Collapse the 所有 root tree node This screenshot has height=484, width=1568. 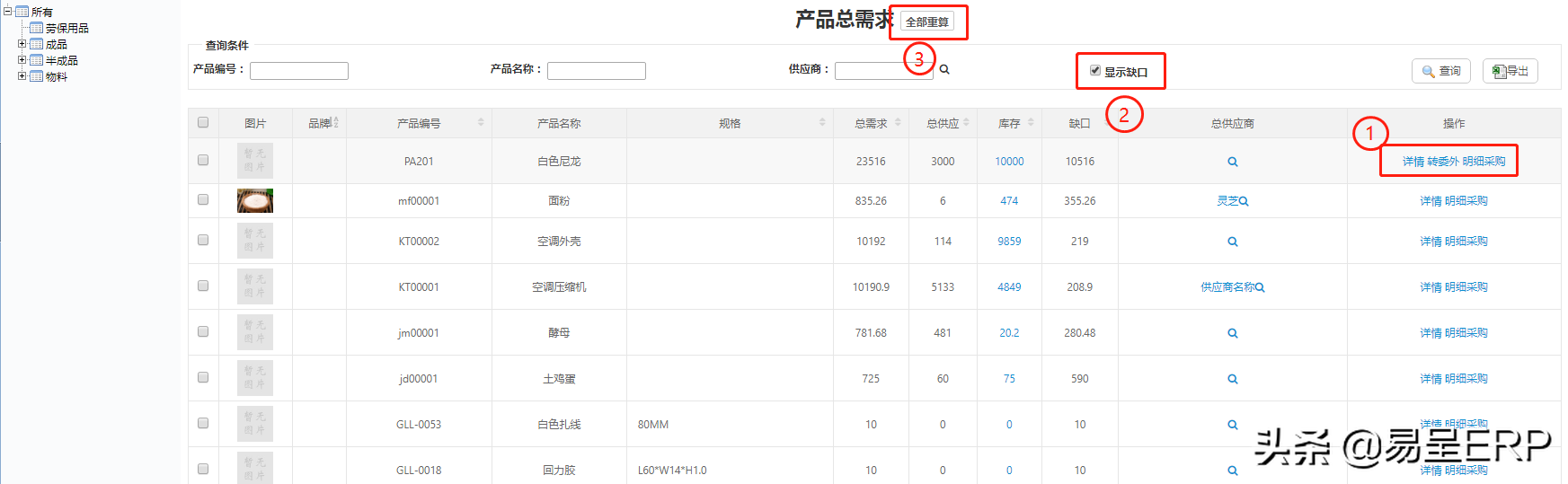click(x=7, y=11)
